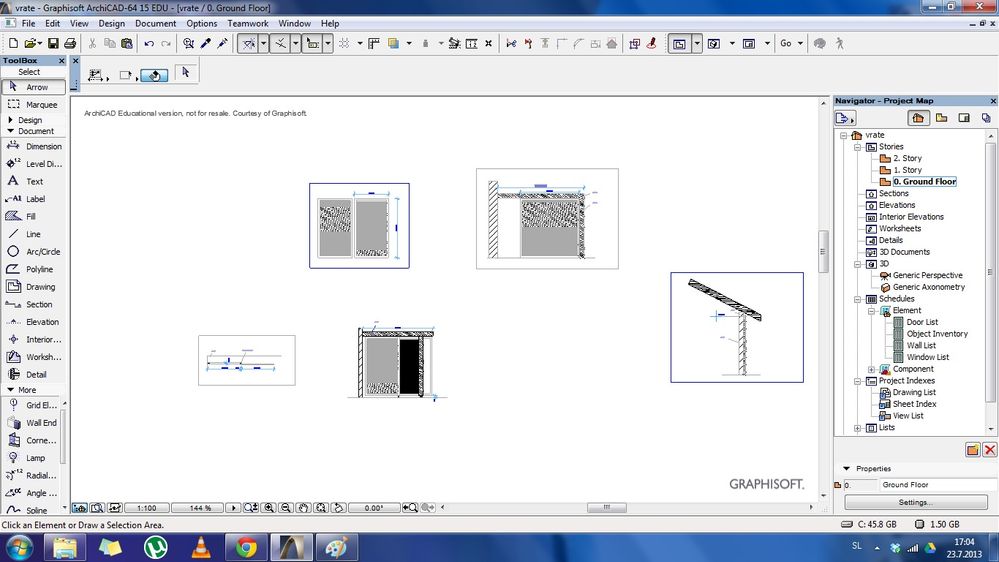Click the Save floppy disk icon

click(x=53, y=43)
